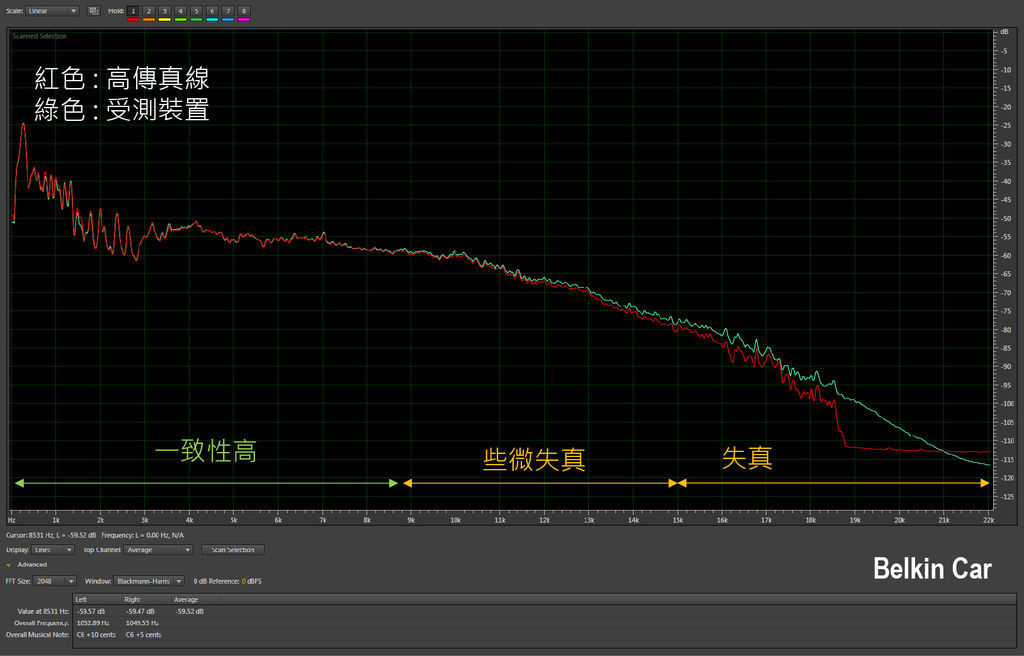This screenshot has height=656, width=1024.
Task: Select the -59.57 dB left value cell
Action: [91, 612]
